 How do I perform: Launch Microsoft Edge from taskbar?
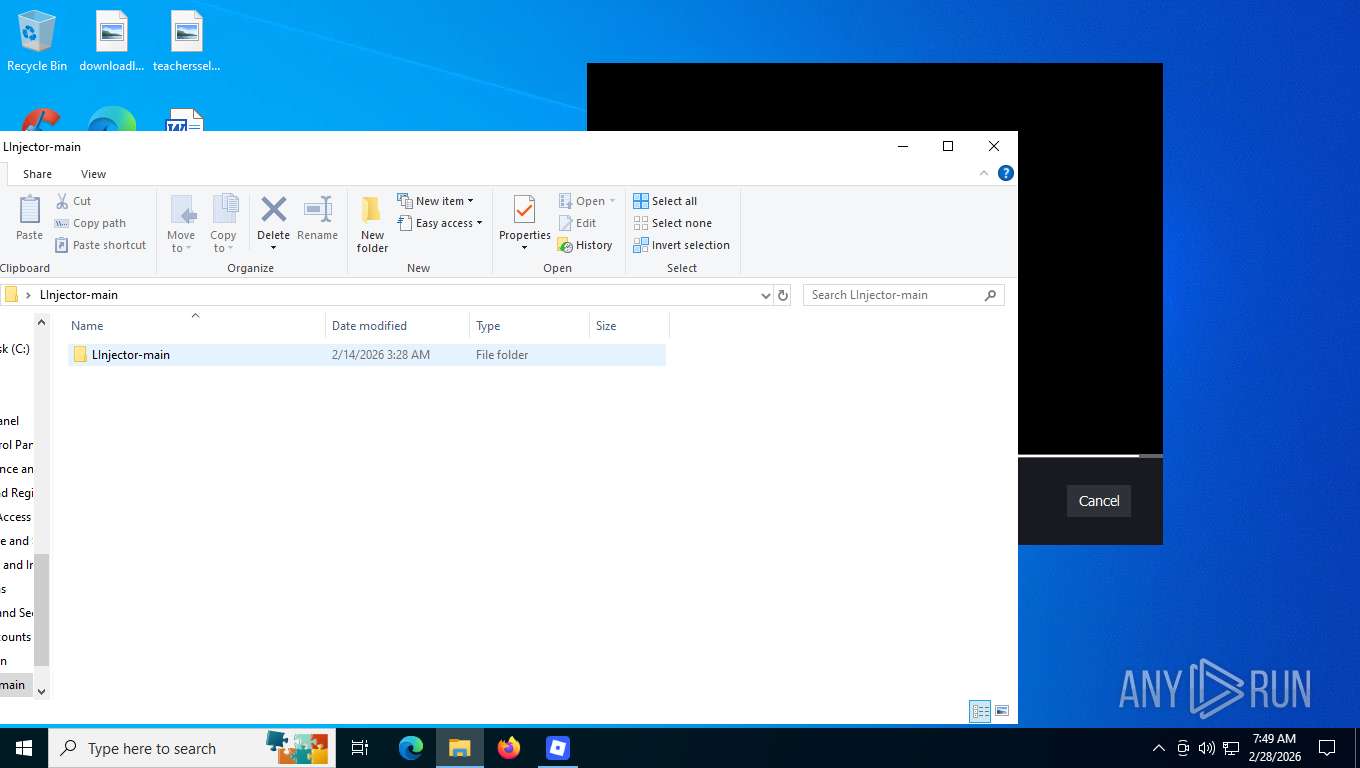tap(411, 748)
